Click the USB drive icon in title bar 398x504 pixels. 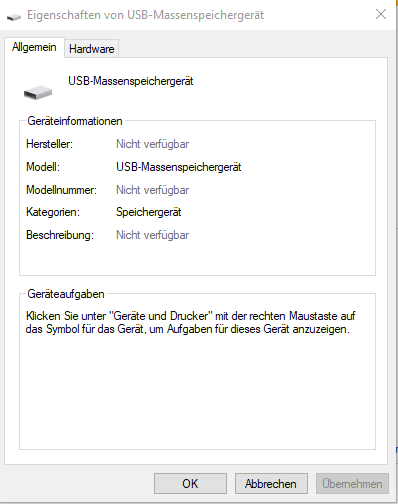14,16
